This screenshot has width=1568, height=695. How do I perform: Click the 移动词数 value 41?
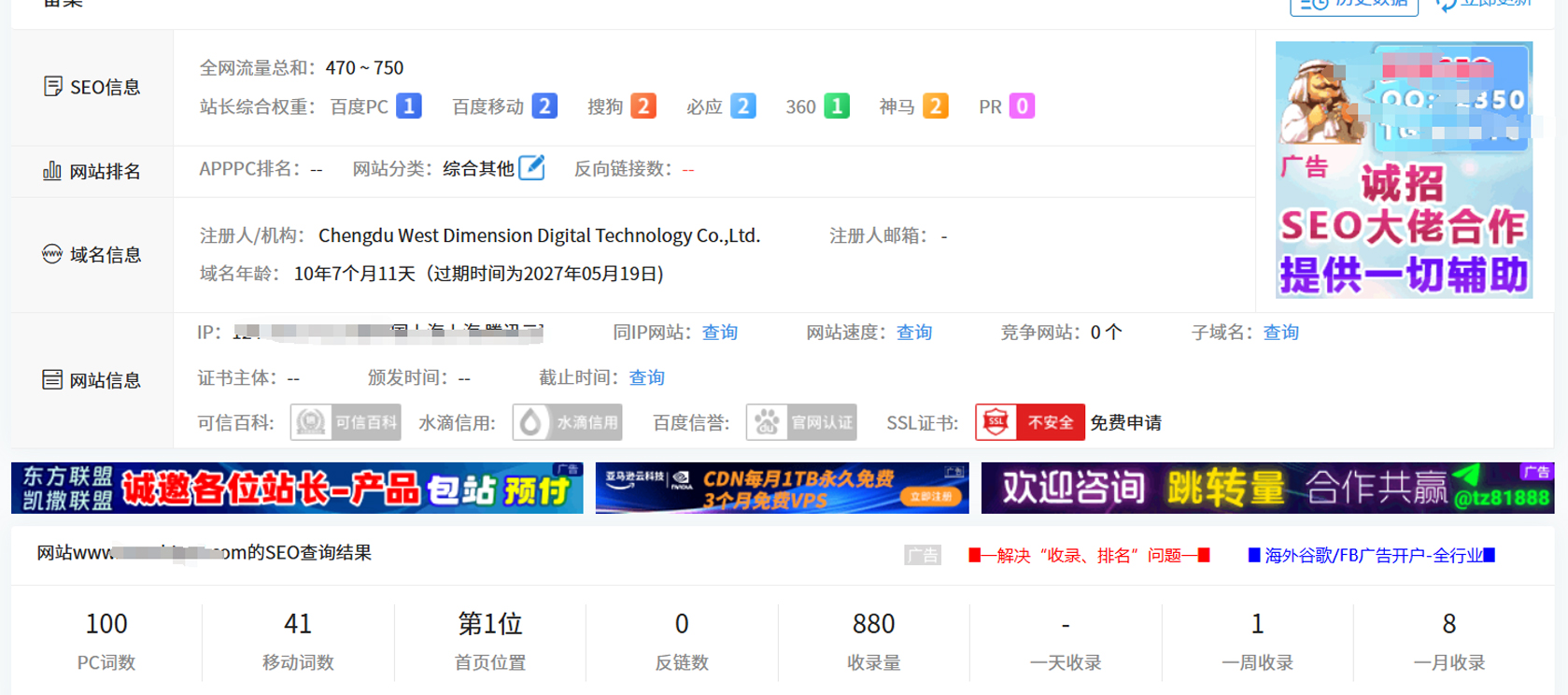pyautogui.click(x=298, y=624)
